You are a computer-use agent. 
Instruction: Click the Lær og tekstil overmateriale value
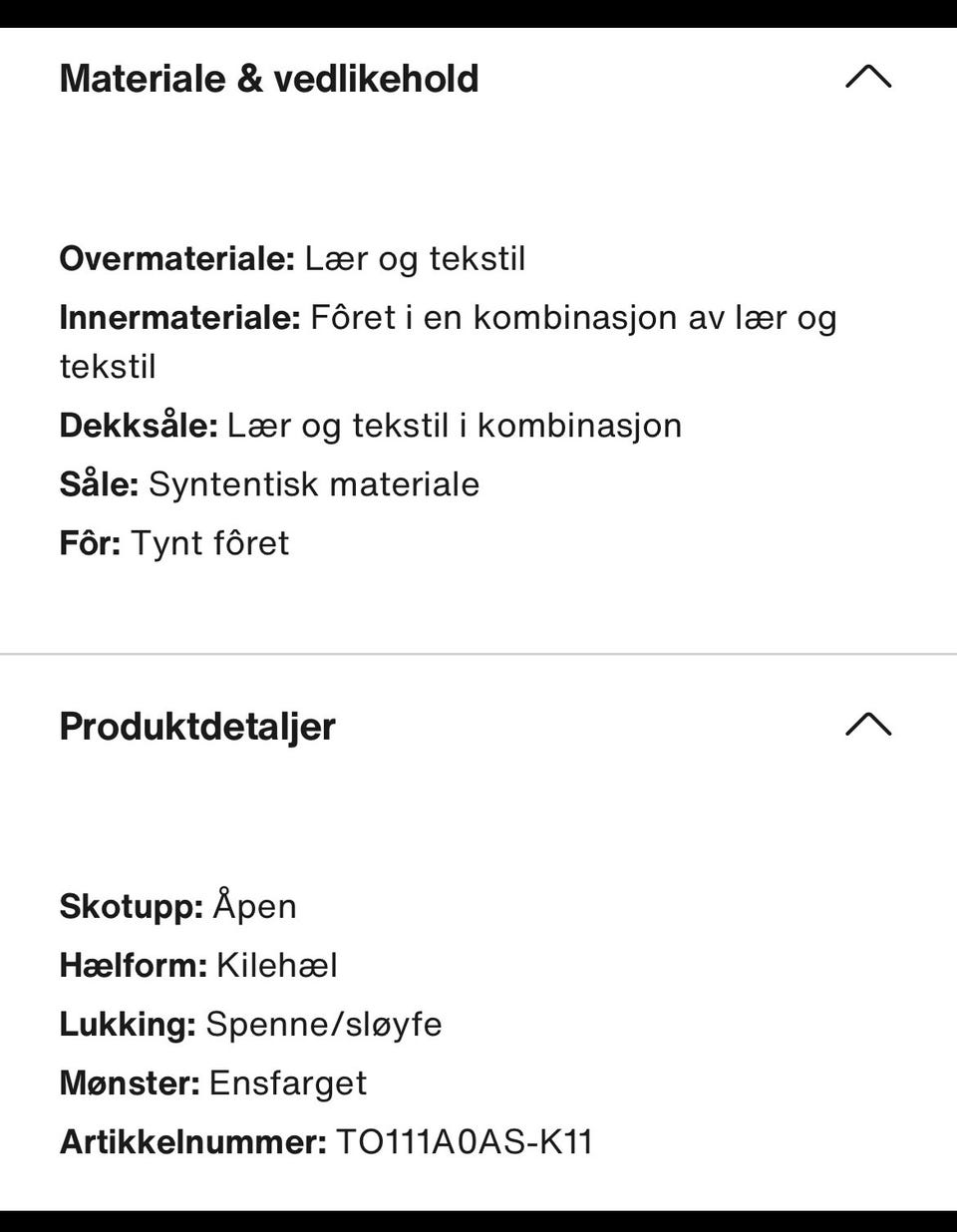[x=415, y=259]
